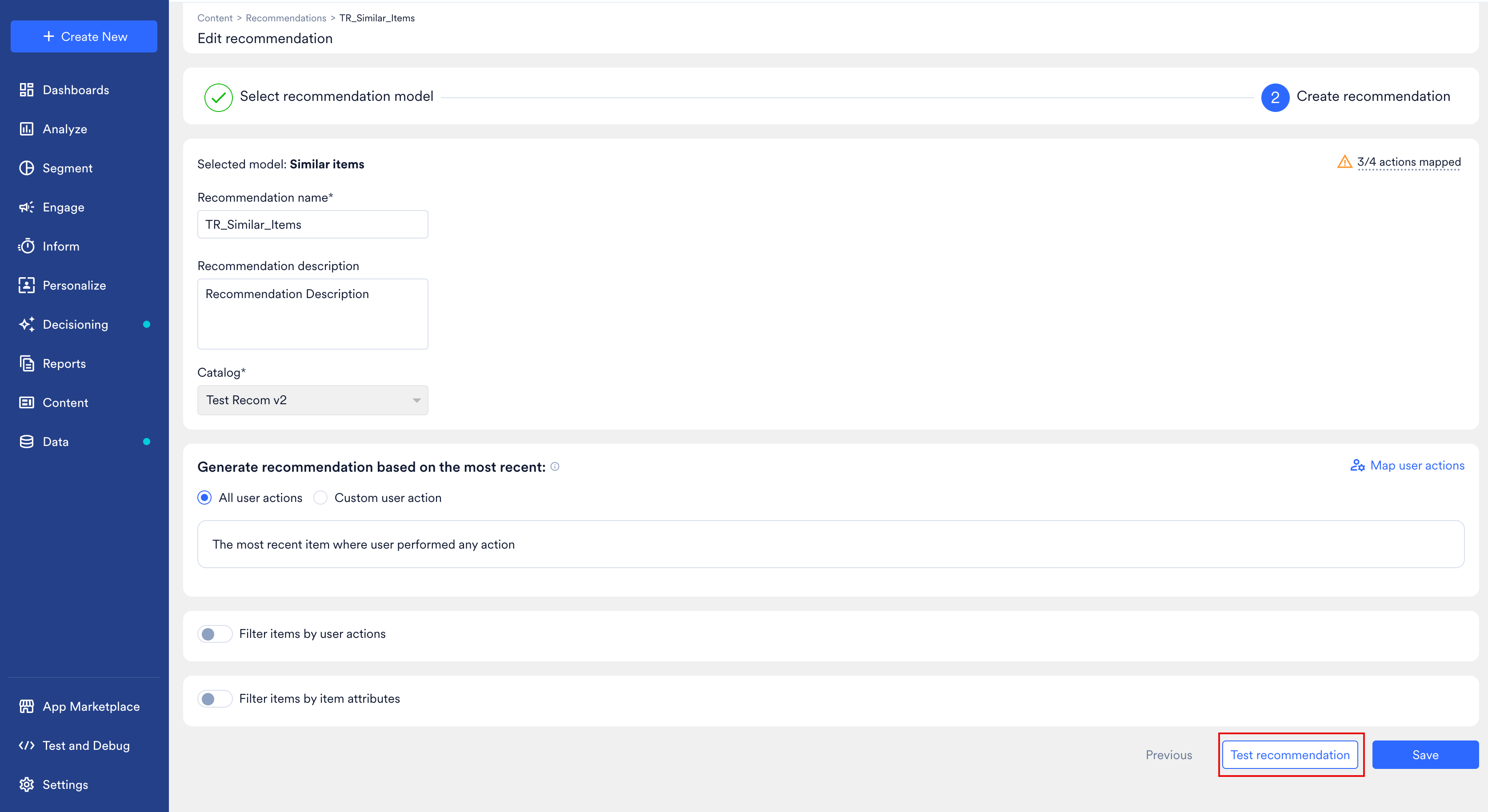
Task: Click the Similar items model name text
Action: click(x=327, y=164)
